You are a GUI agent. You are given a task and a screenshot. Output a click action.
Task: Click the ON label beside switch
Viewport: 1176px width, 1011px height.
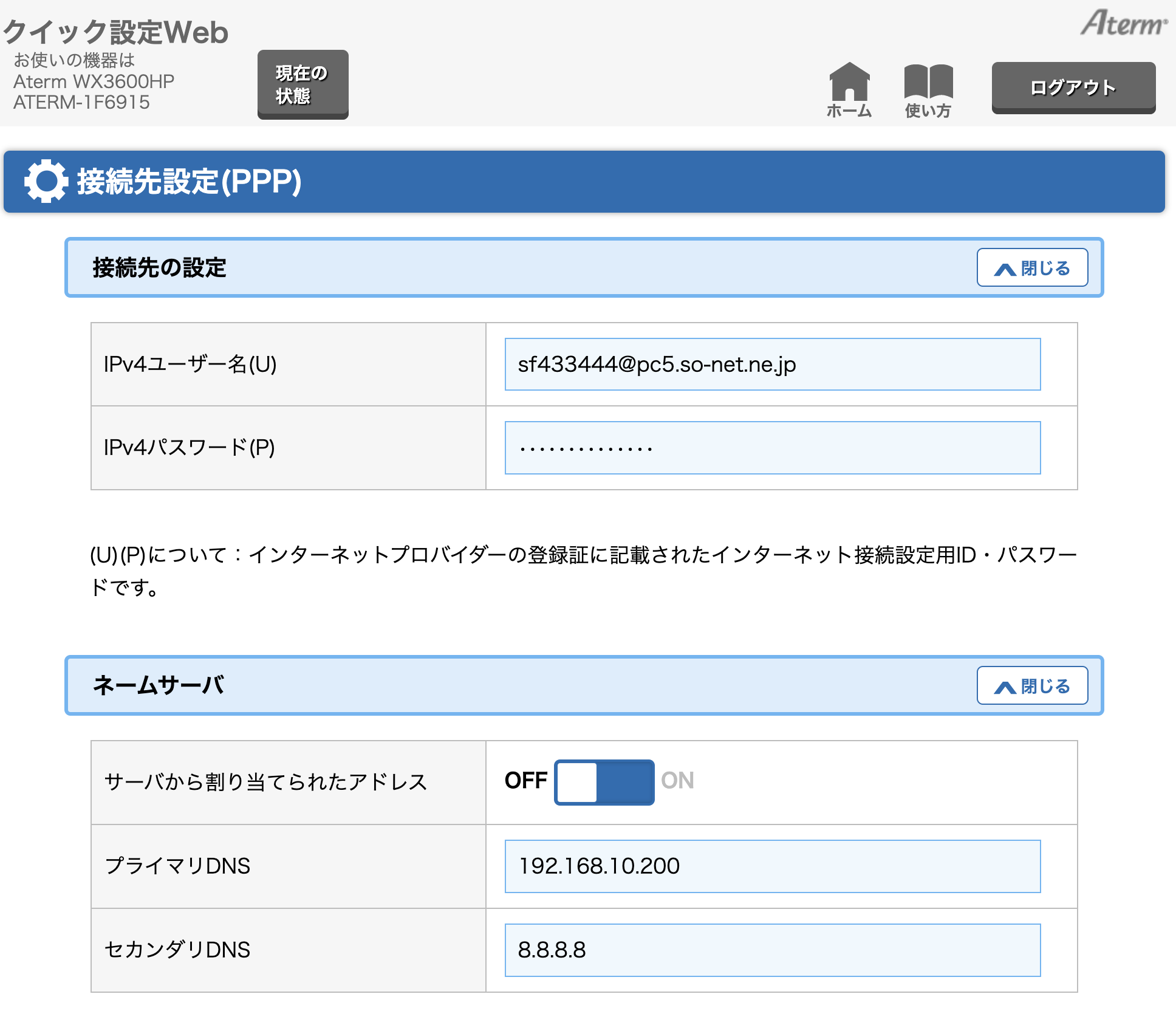coord(677,781)
